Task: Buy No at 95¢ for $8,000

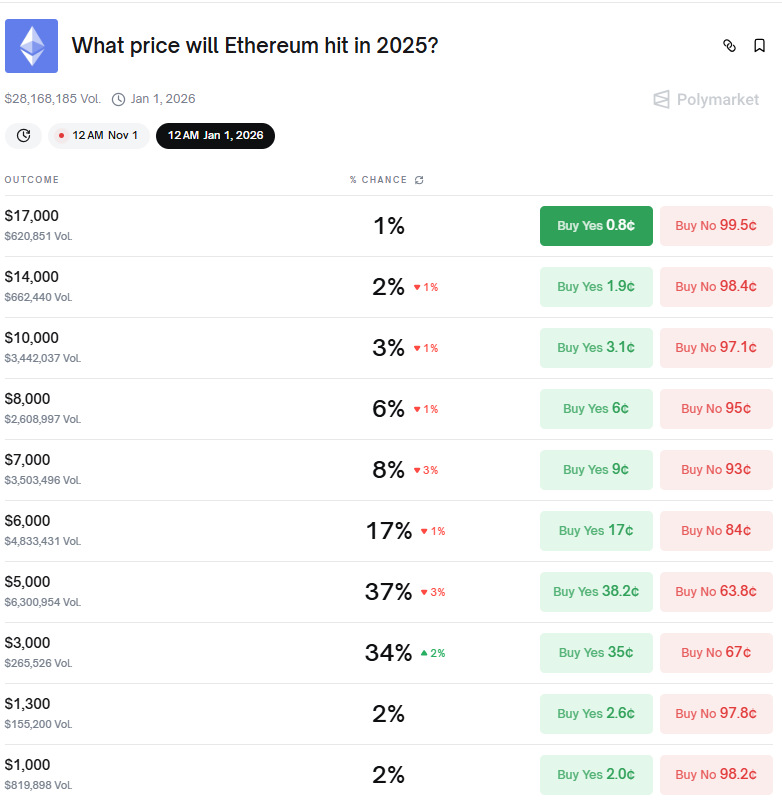Action: [x=716, y=409]
